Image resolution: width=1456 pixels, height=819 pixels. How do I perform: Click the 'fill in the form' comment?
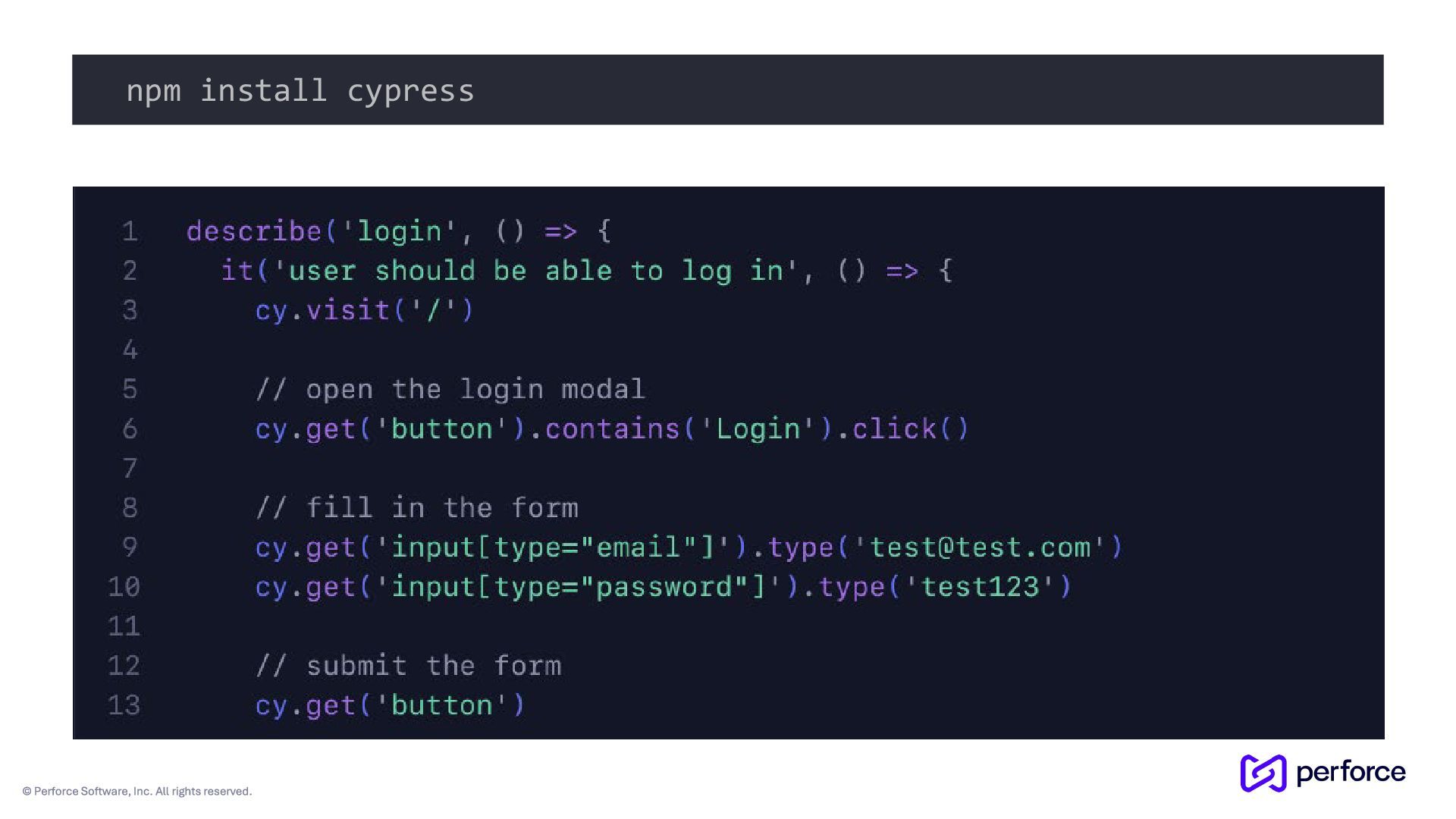coord(416,508)
